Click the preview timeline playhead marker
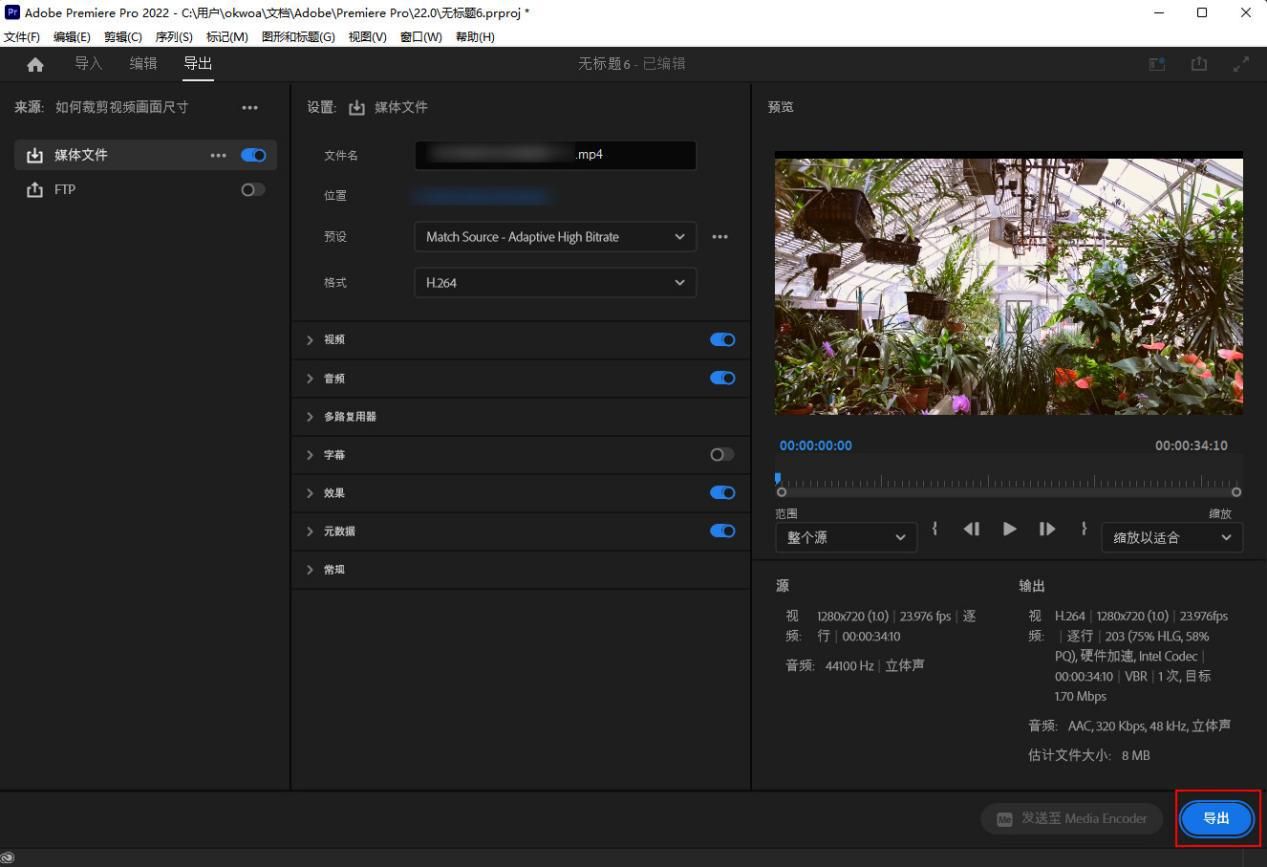The width and height of the screenshot is (1267, 867). point(778,479)
